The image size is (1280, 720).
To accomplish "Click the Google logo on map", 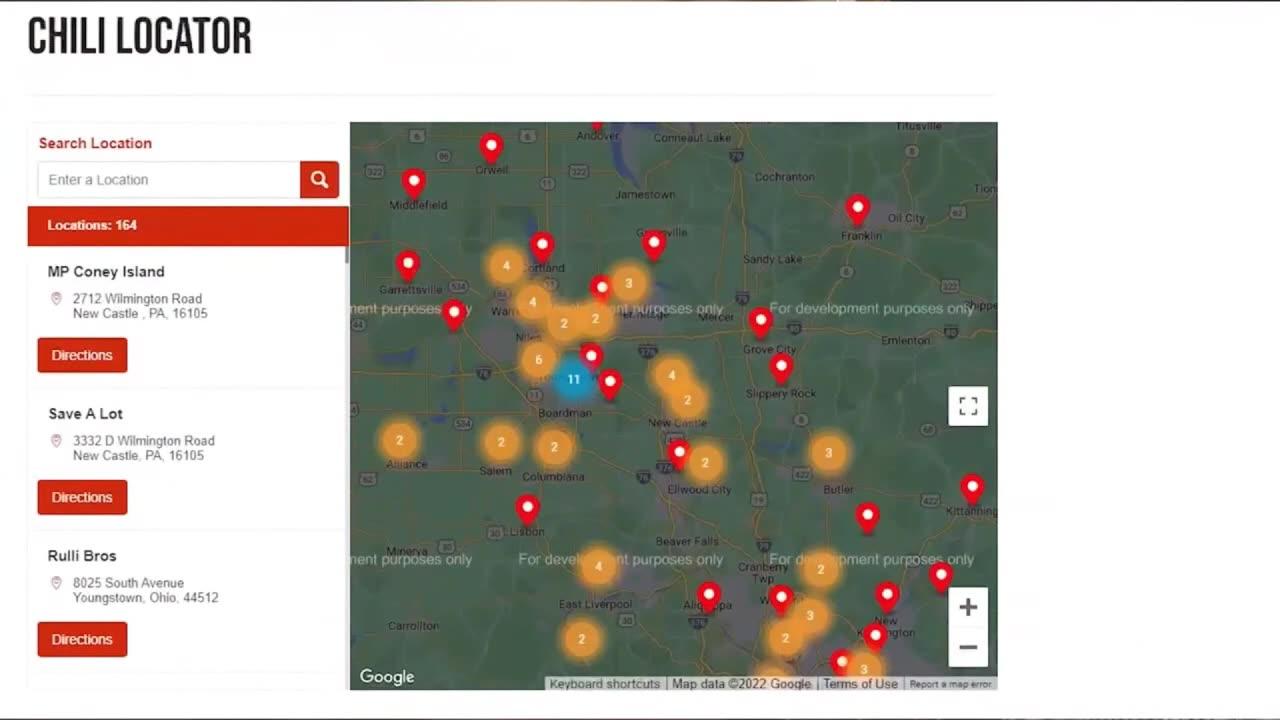I will (387, 677).
